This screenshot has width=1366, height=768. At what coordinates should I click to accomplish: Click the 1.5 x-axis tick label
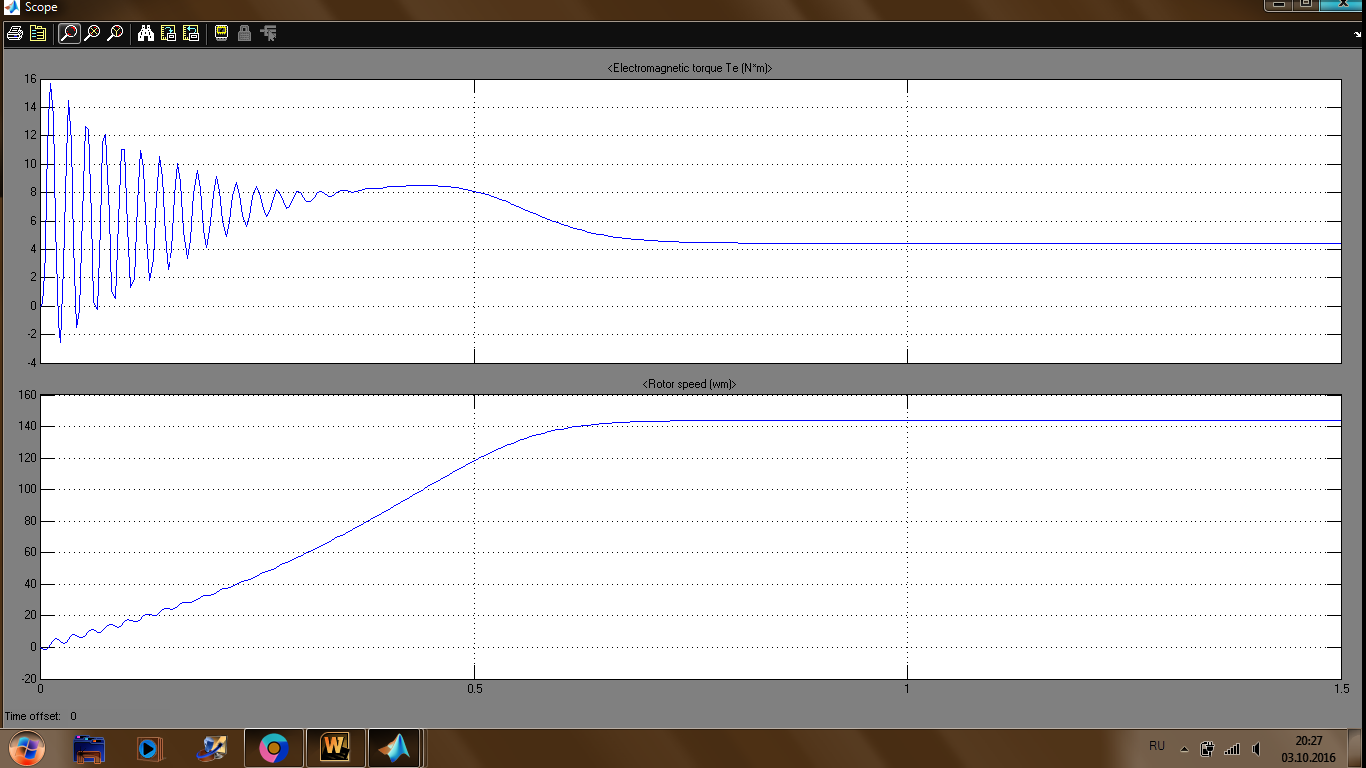point(1341,688)
